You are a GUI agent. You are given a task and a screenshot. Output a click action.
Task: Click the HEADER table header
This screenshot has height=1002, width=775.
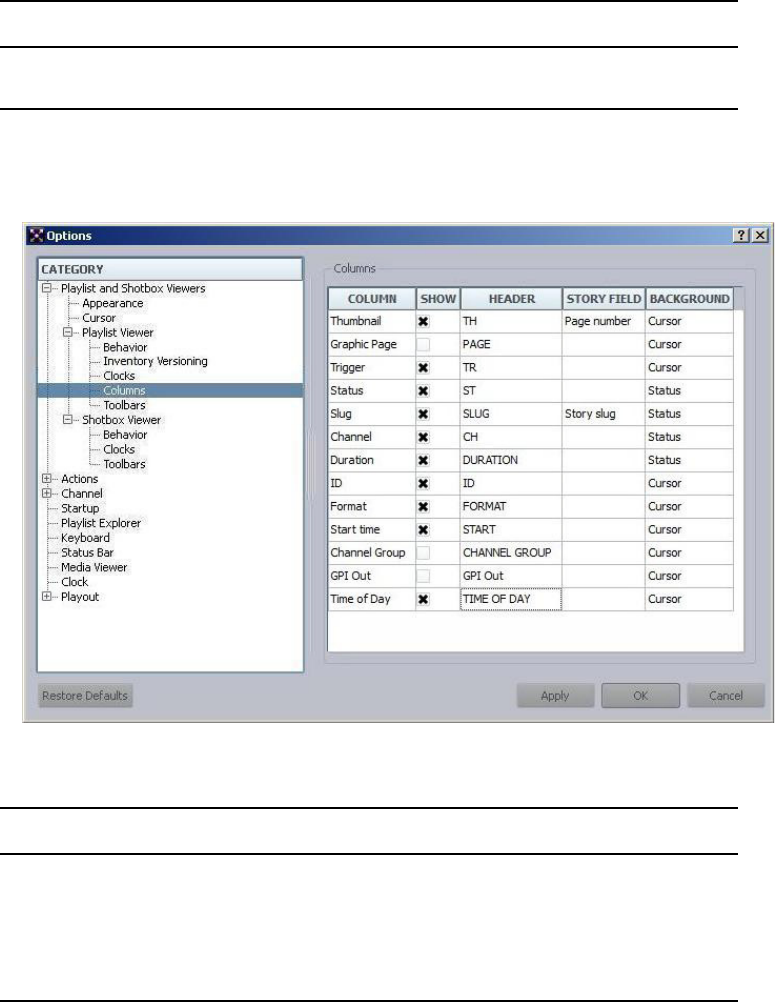[511, 298]
